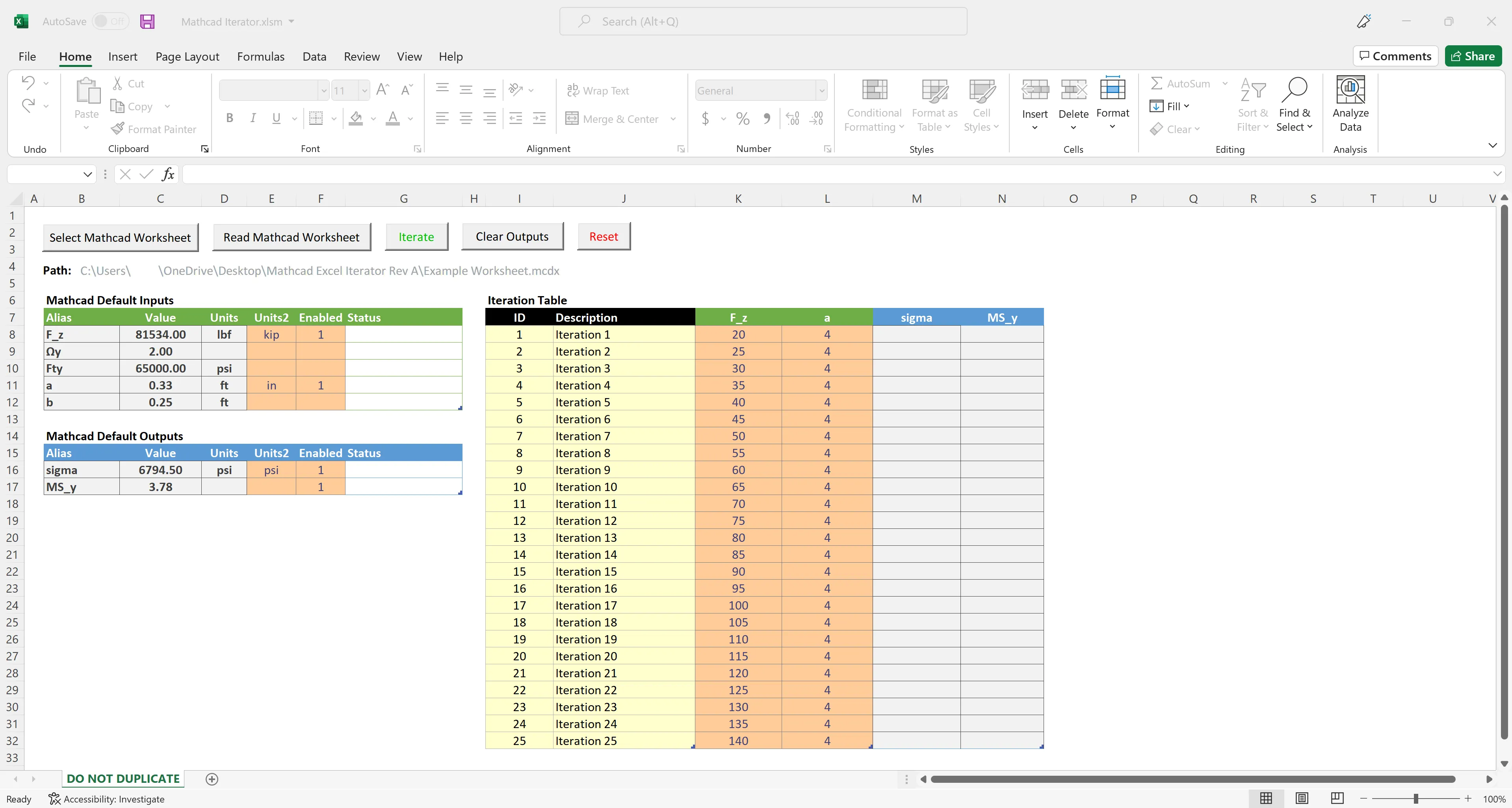Click the Clear Outputs button
This screenshot has height=808, width=1512.
[x=511, y=237]
